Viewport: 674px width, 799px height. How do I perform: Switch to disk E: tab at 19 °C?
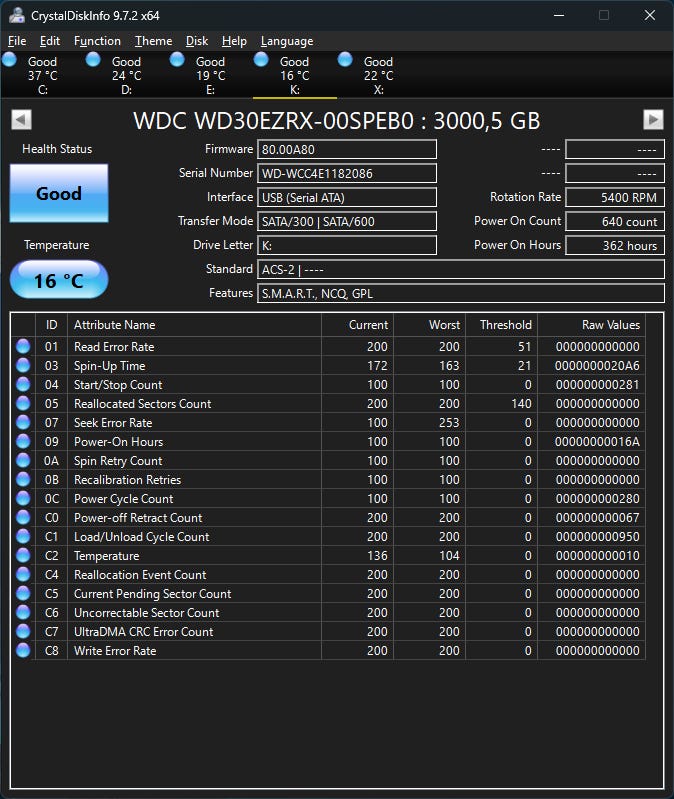click(210, 75)
